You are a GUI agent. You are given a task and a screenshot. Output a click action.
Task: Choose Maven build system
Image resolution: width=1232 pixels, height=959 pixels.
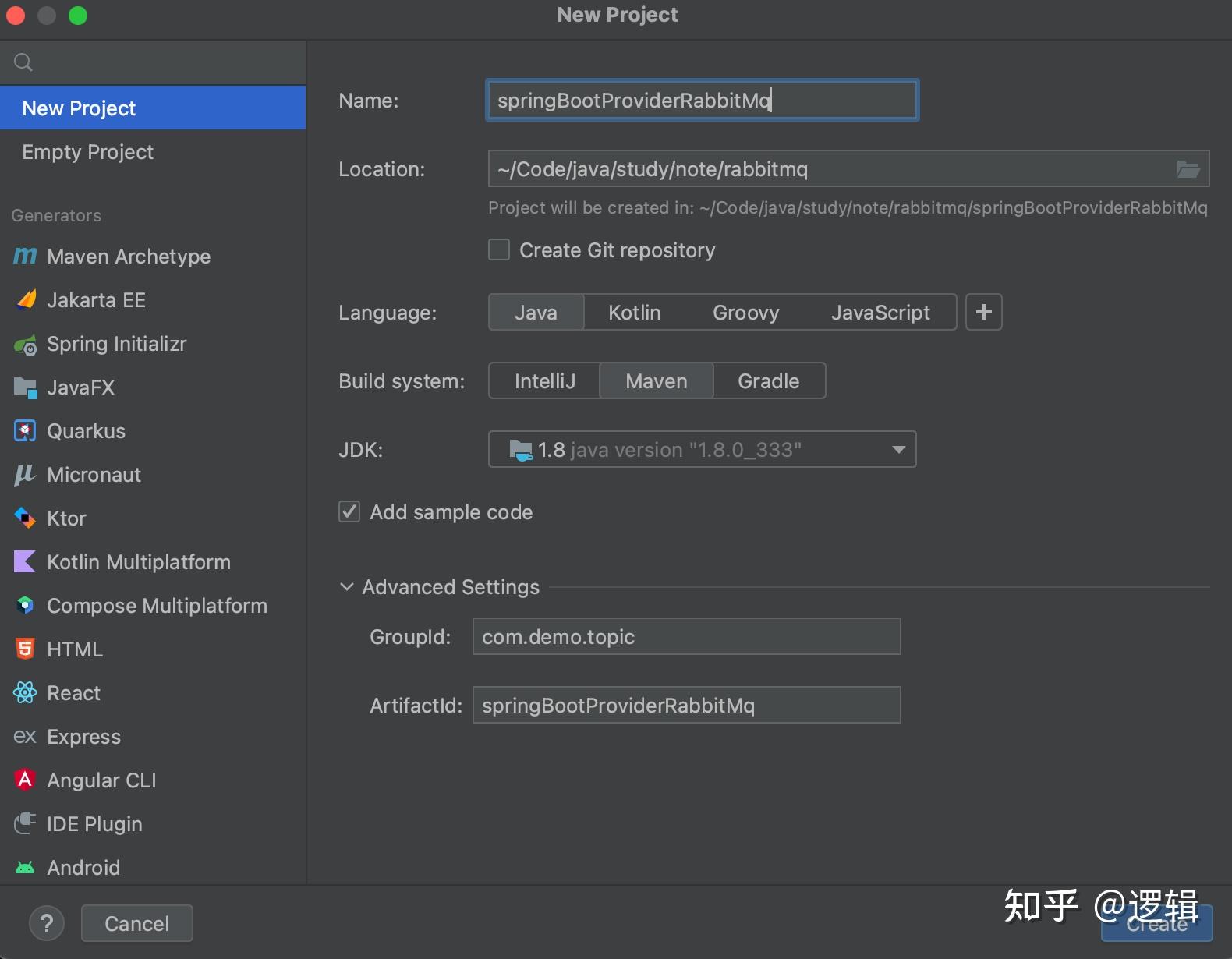pos(657,380)
